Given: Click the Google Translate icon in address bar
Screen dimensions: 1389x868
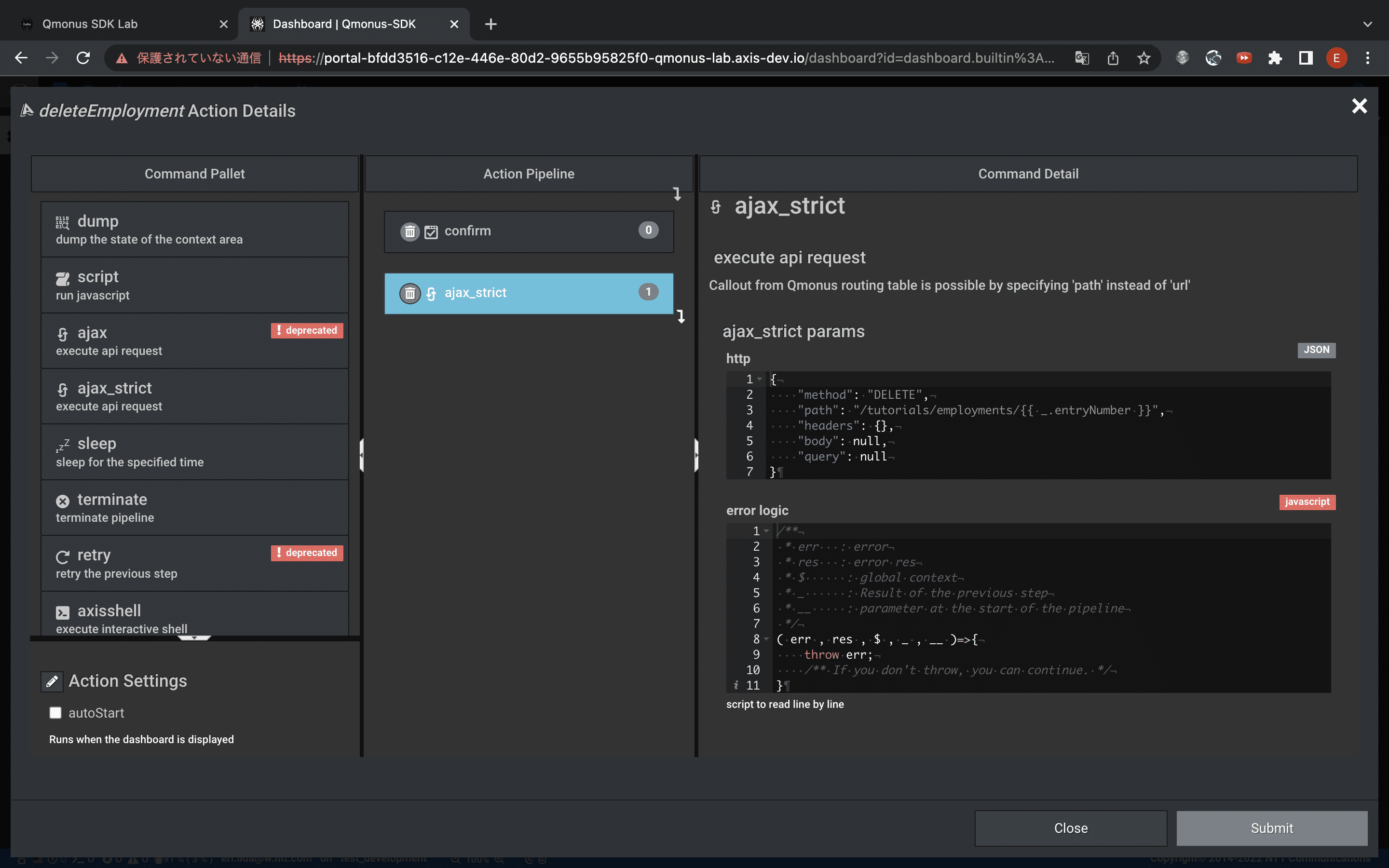Looking at the screenshot, I should [1082, 58].
